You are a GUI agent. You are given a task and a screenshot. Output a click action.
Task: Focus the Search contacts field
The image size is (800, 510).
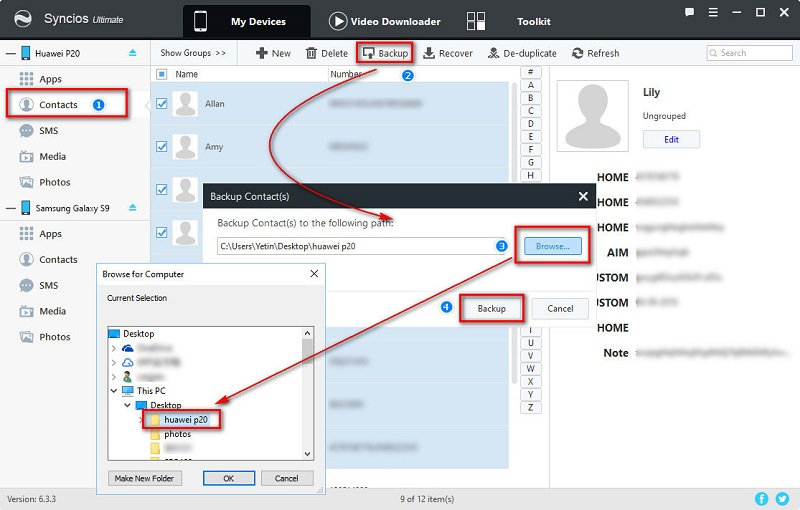[749, 53]
